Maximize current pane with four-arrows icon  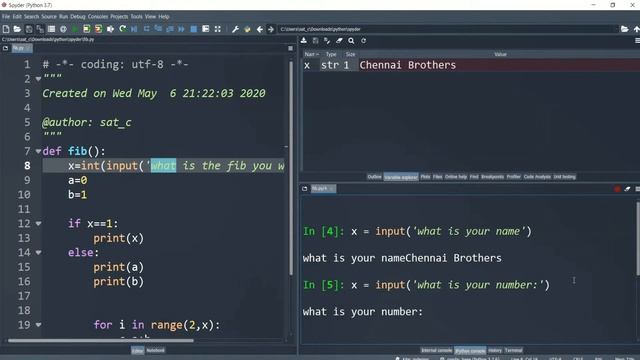(x=218, y=29)
